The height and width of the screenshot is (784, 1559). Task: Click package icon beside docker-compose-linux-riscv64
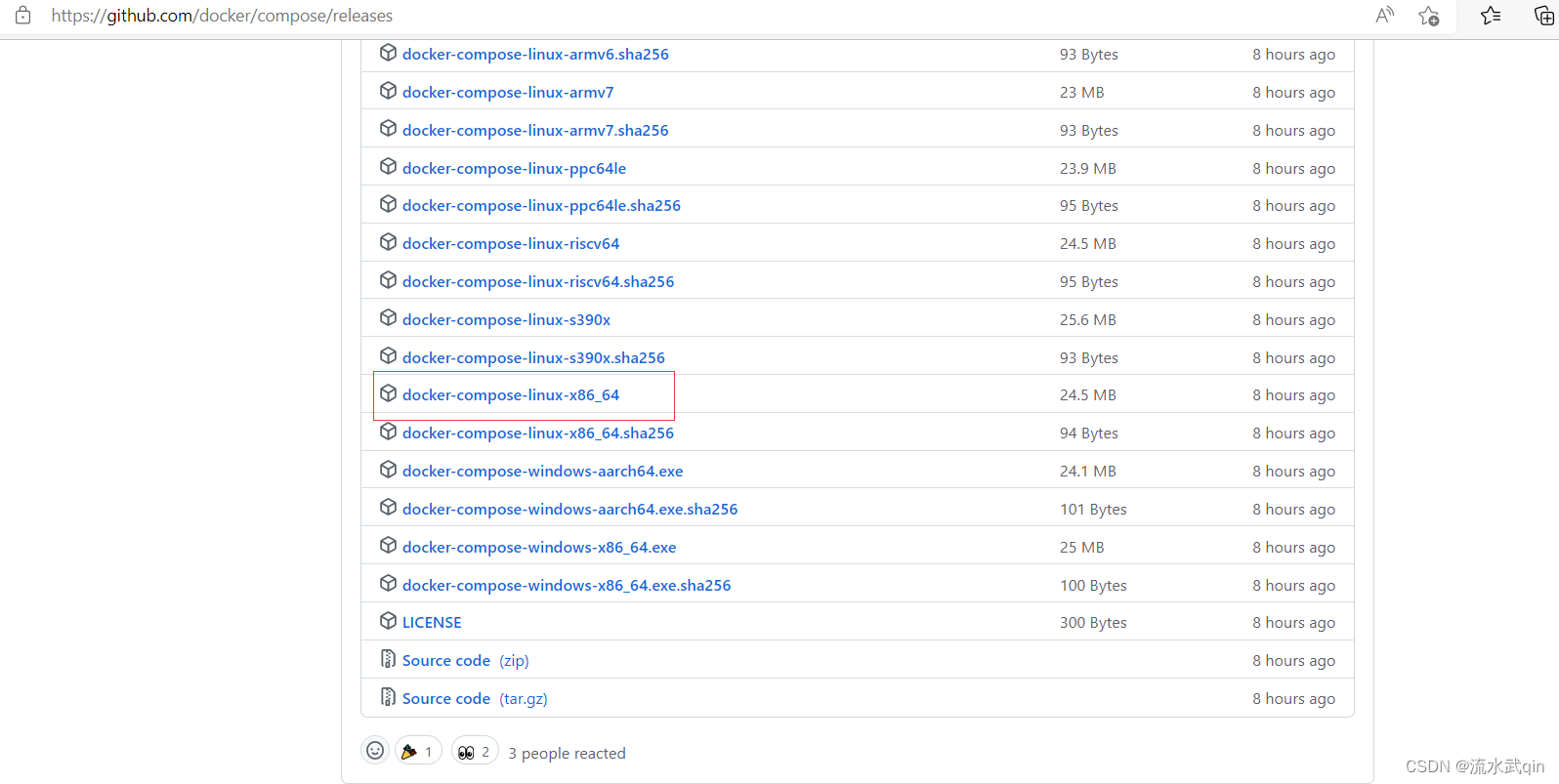tap(388, 242)
